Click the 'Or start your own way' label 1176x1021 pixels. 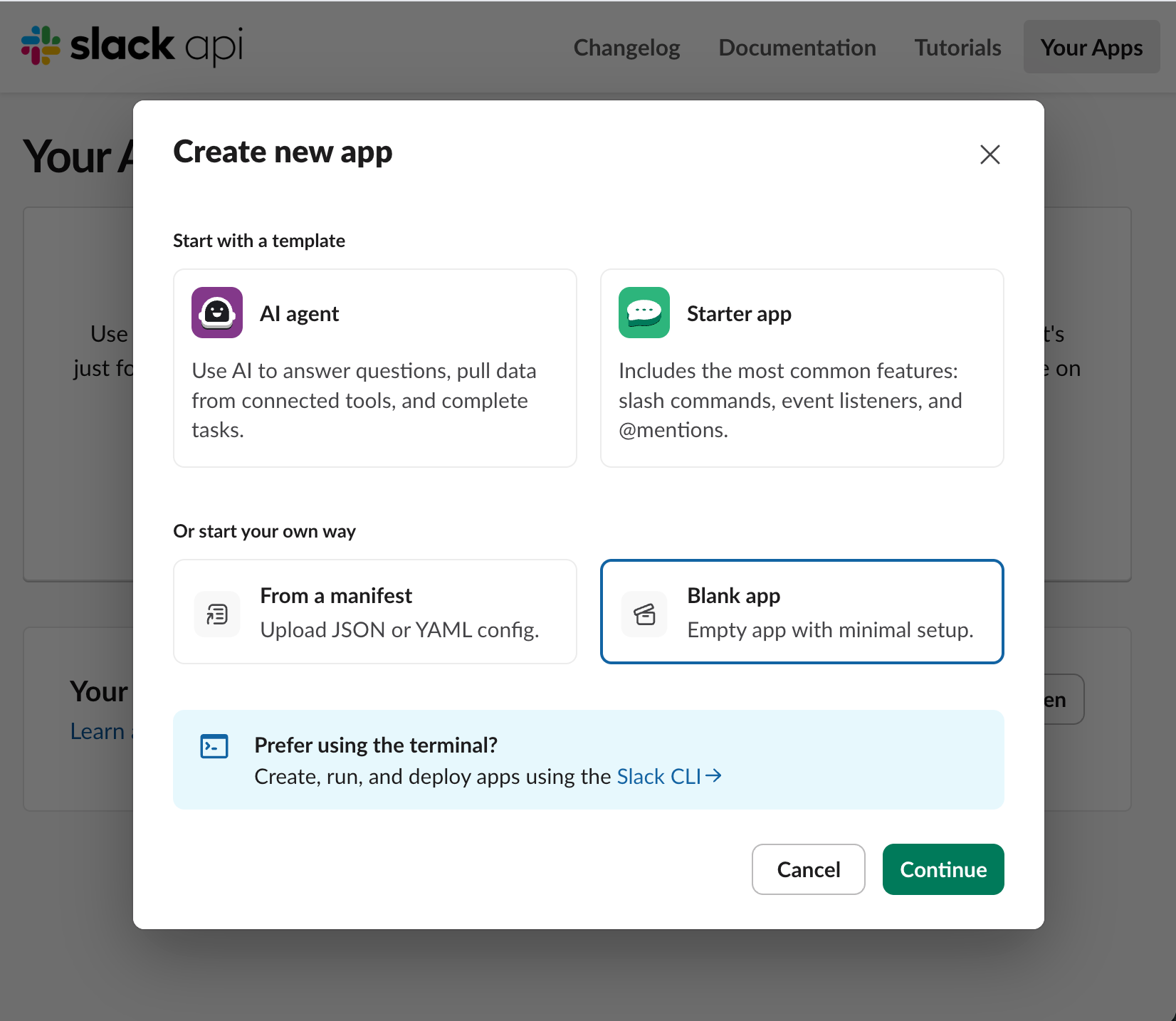[x=264, y=531]
